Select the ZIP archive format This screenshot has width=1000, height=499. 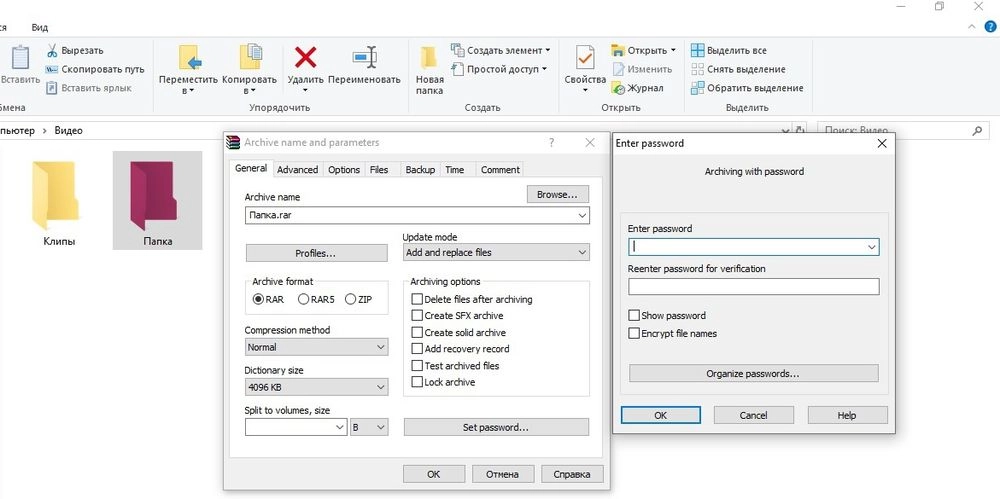[350, 299]
